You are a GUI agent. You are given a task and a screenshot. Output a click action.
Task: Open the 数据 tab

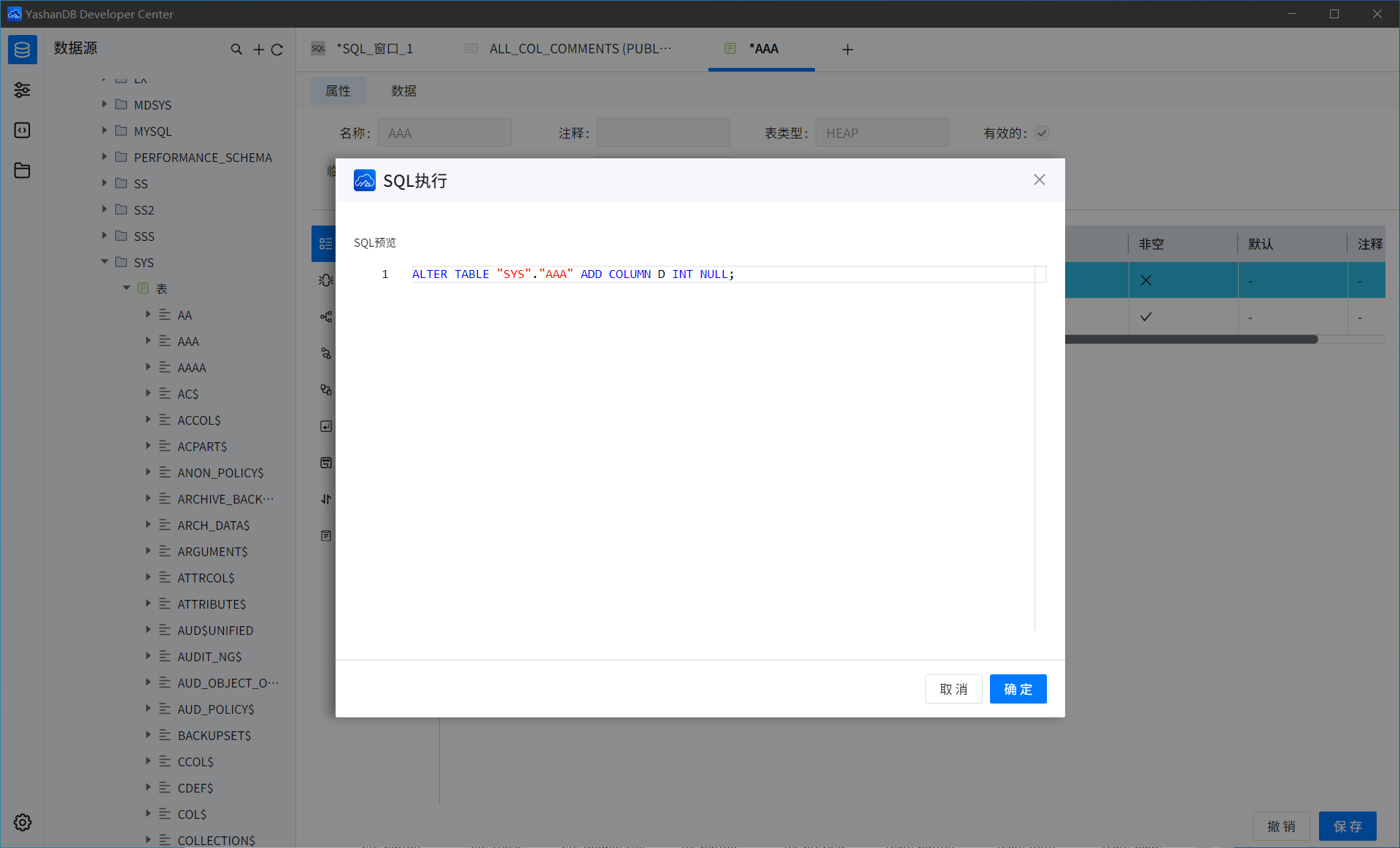[403, 90]
